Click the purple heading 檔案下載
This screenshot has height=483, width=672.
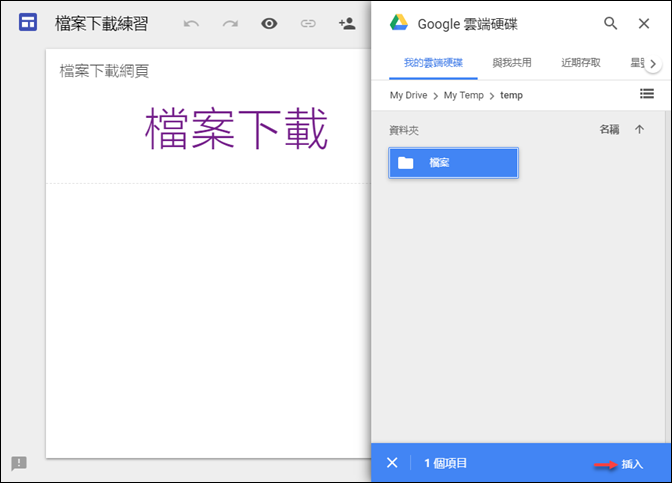tap(236, 129)
